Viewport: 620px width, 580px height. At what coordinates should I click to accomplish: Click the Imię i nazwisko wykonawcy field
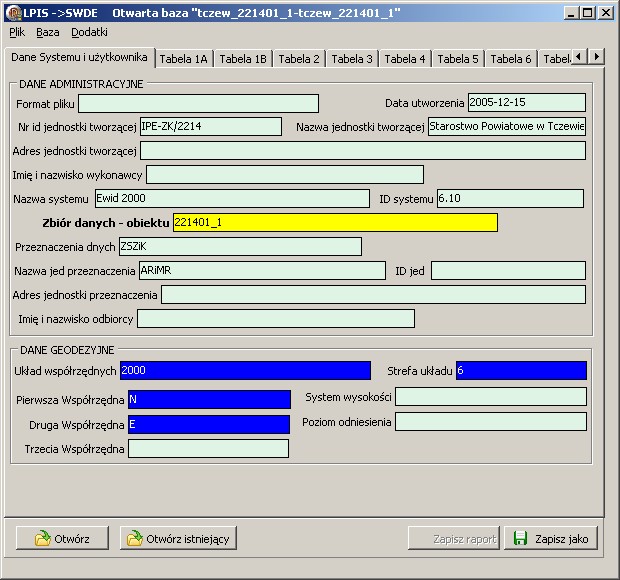pos(285,174)
